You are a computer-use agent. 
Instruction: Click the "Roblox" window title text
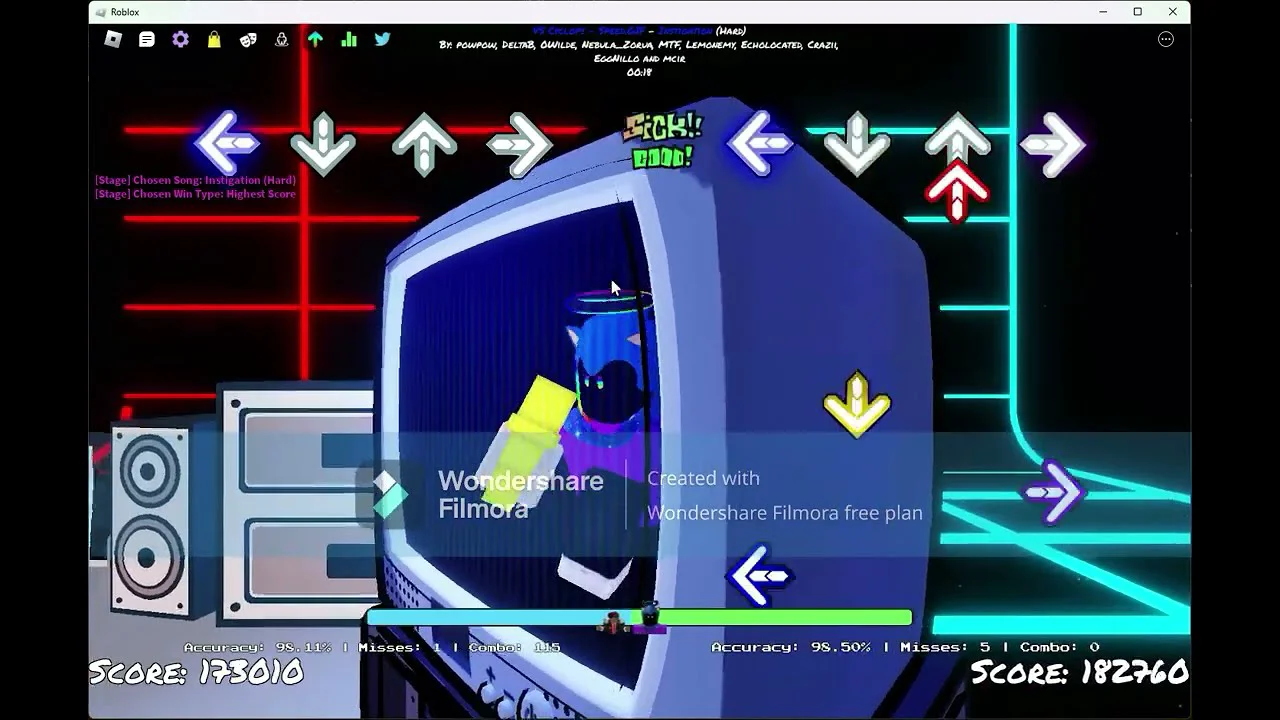pyautogui.click(x=125, y=12)
